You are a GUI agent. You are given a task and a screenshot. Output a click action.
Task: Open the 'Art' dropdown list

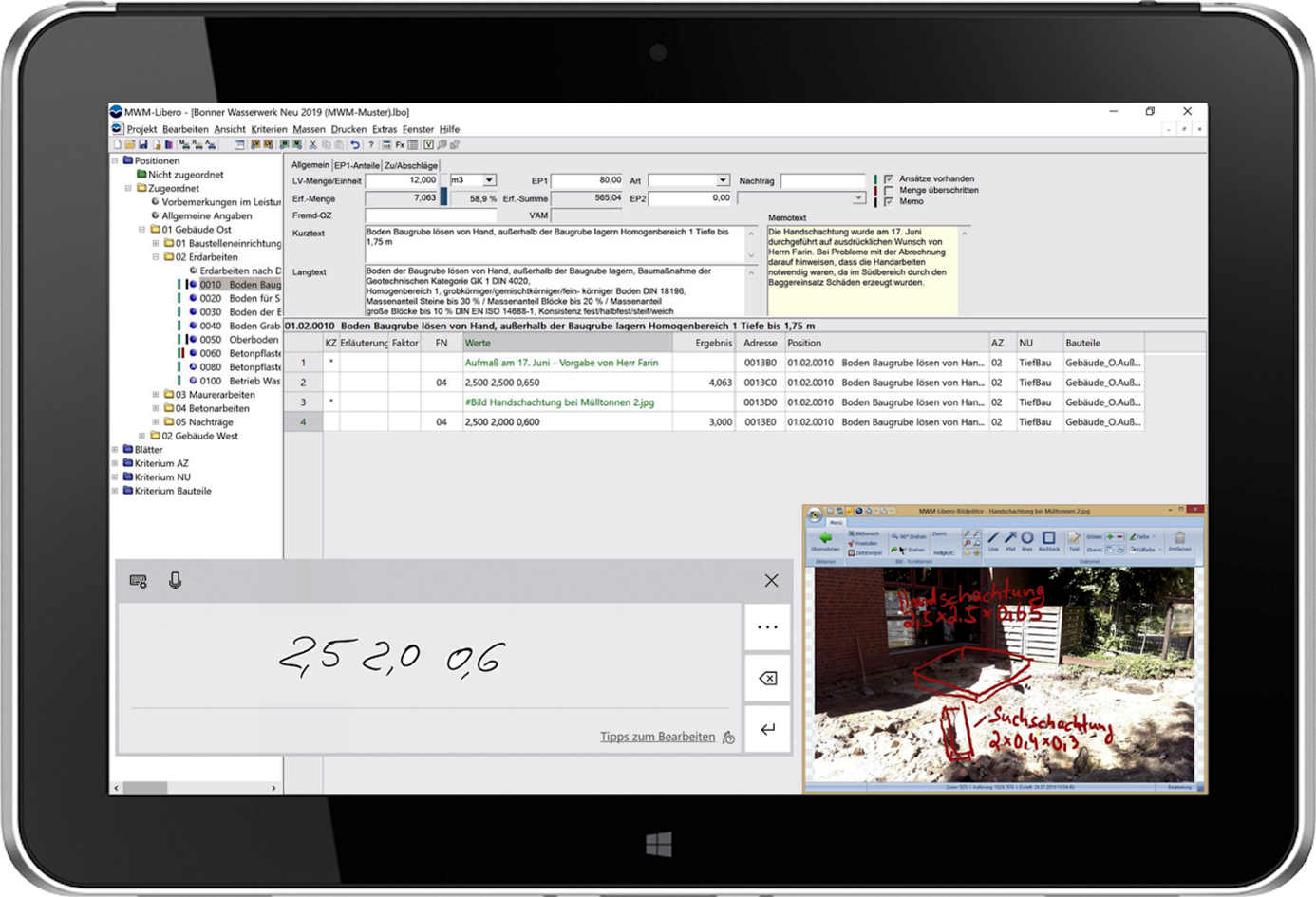[723, 180]
